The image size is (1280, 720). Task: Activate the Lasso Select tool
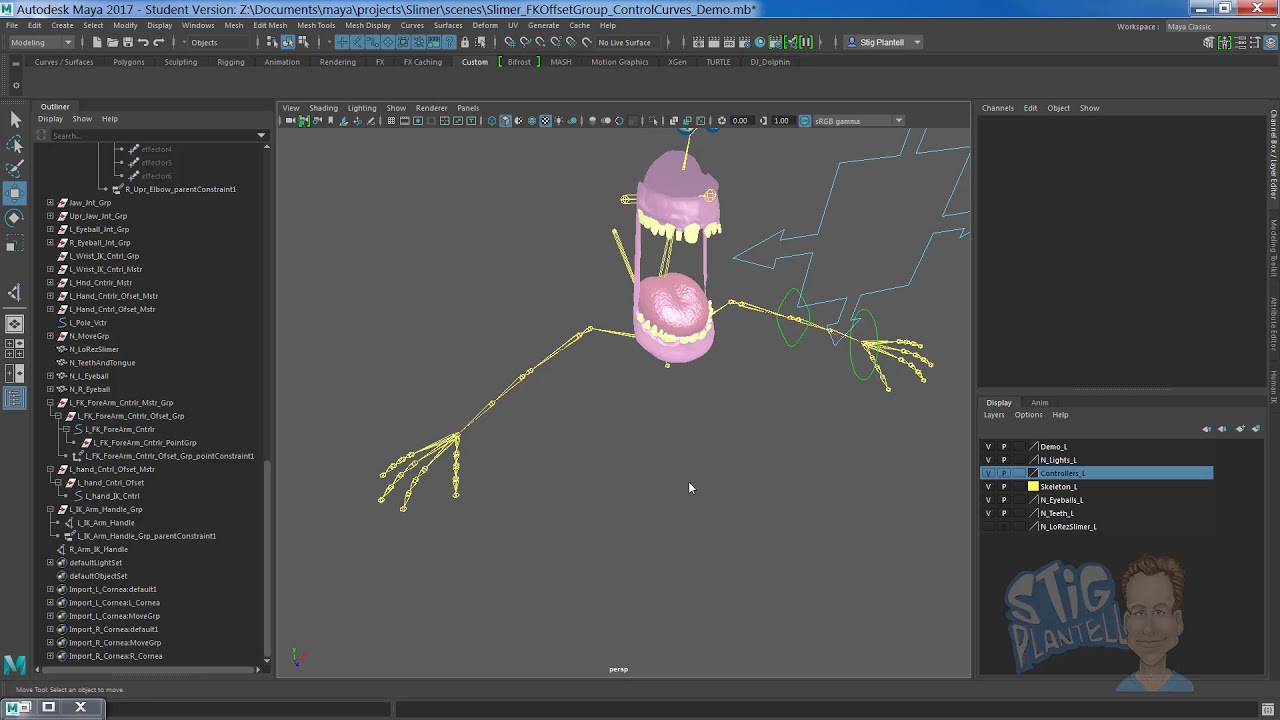coord(15,146)
